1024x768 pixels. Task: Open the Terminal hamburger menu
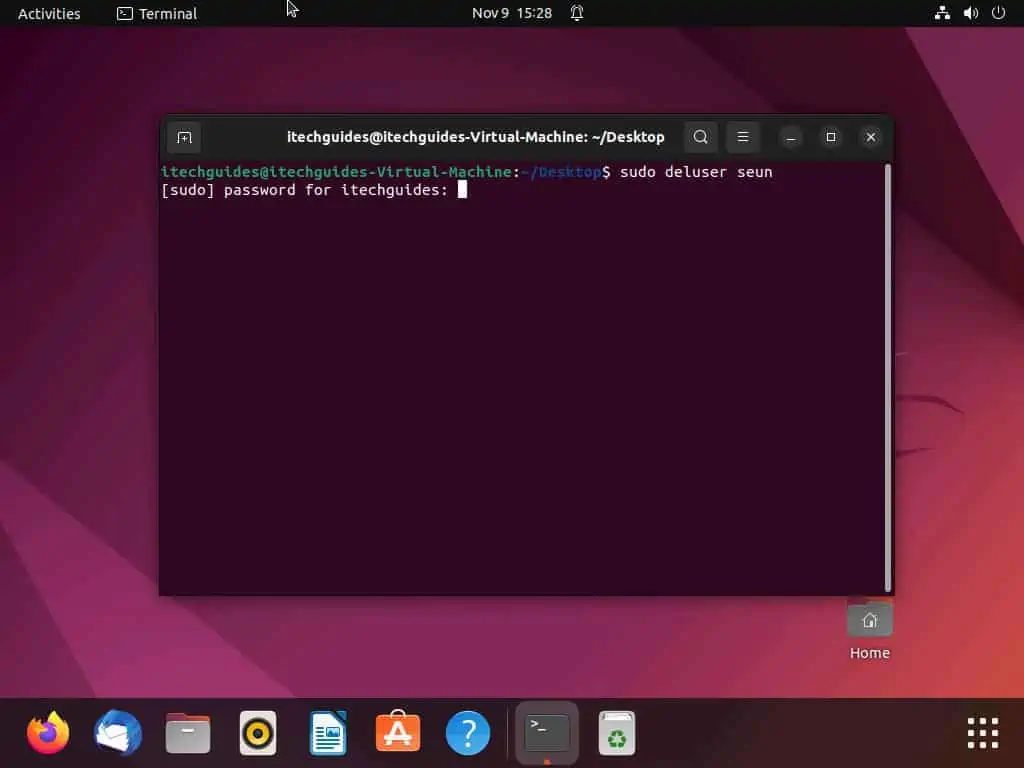743,137
